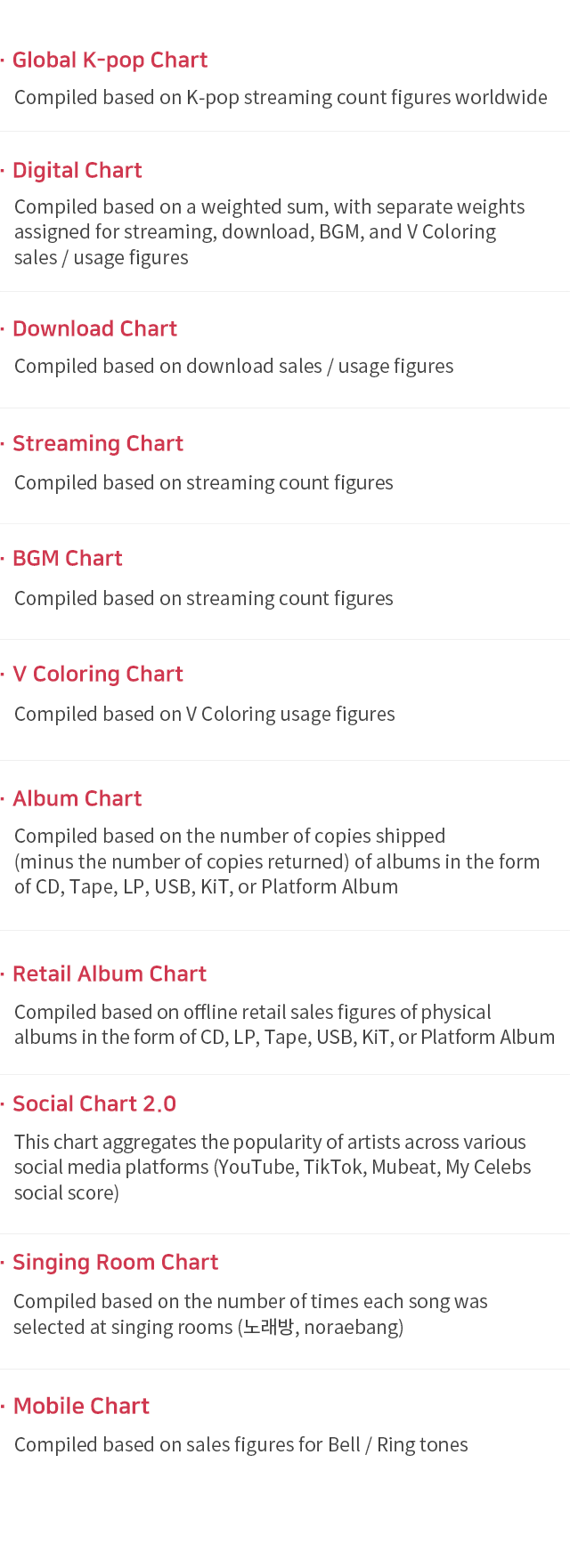Select the Download Chart heading
This screenshot has height=1568, width=570.
tap(94, 328)
